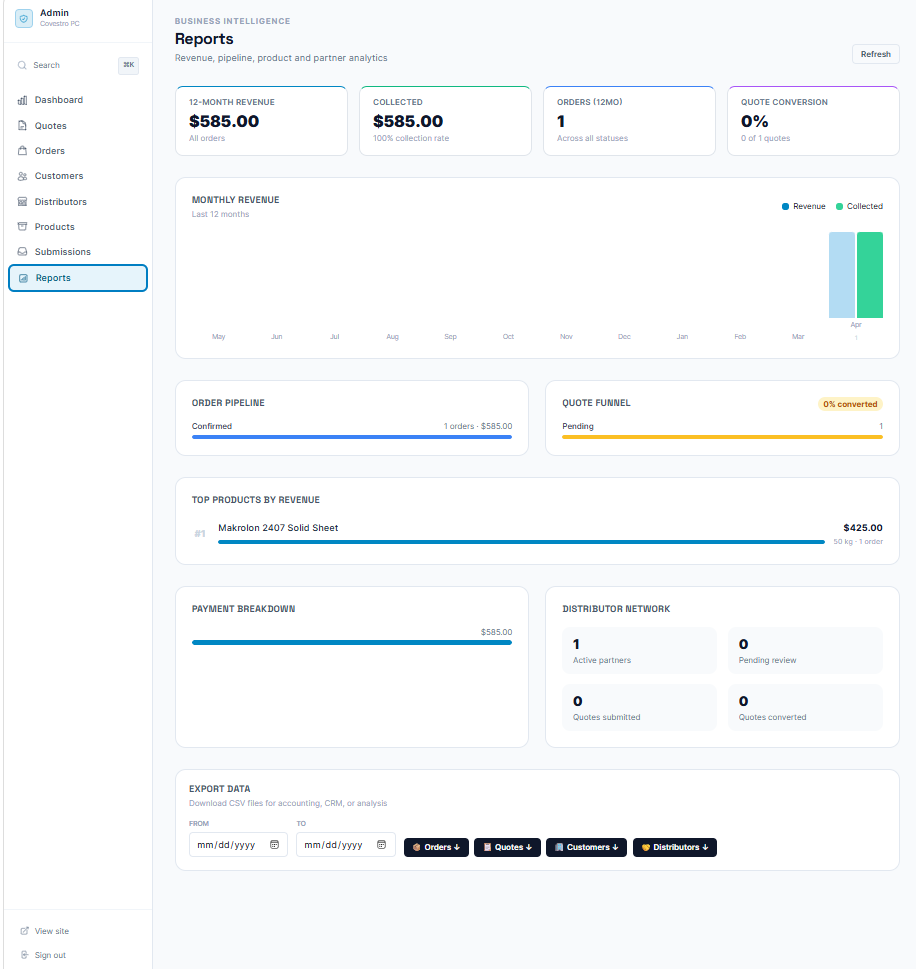Click the light blue April revenue bar
Screen dimensions: 916x969
[x=842, y=275]
